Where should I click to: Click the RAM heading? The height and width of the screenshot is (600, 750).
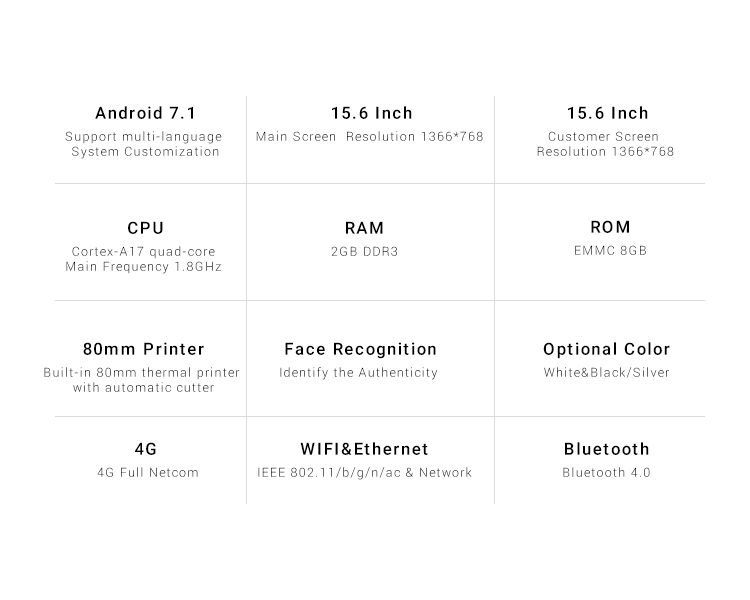364,228
